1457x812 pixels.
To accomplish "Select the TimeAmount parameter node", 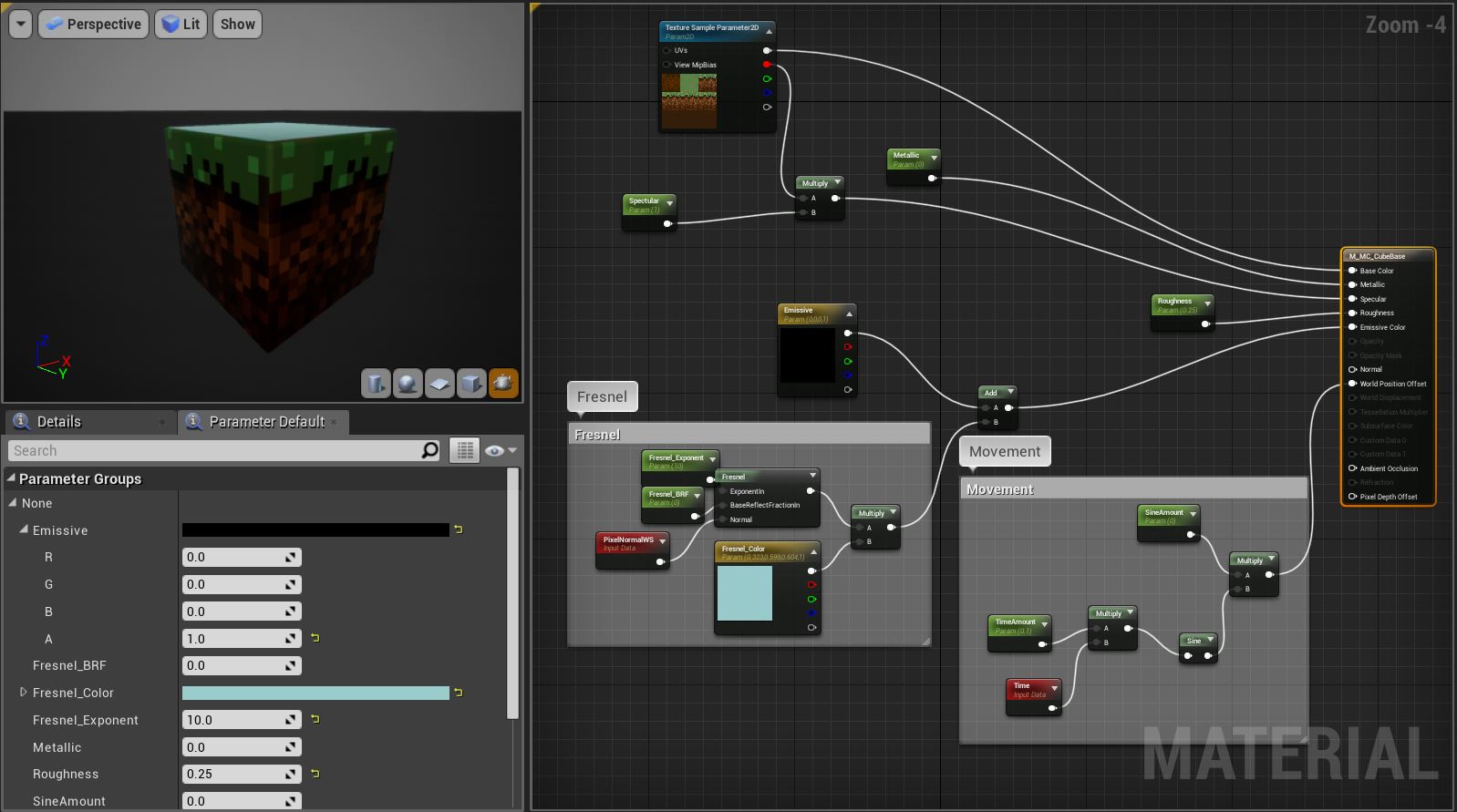I will point(1020,633).
